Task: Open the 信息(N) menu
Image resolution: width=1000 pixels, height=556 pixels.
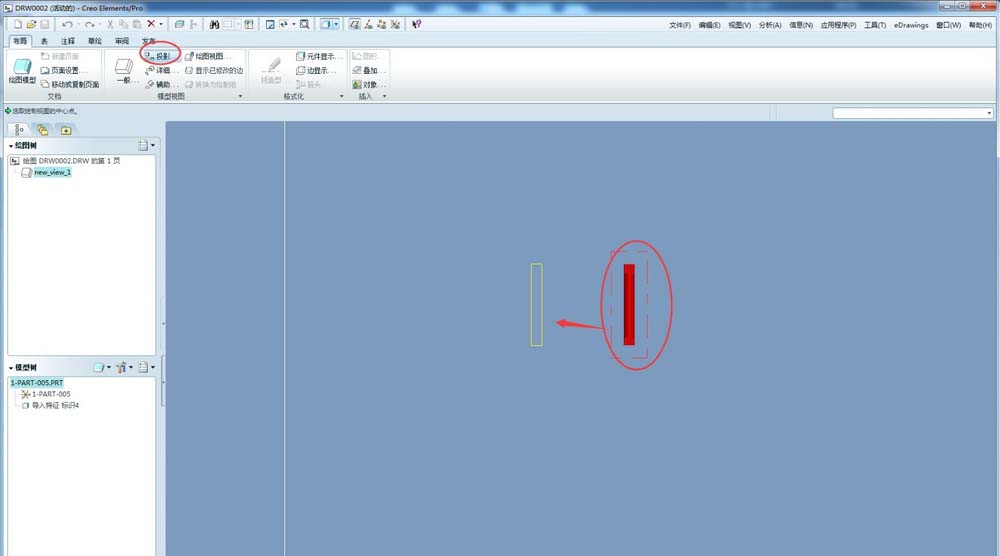Action: coord(801,25)
